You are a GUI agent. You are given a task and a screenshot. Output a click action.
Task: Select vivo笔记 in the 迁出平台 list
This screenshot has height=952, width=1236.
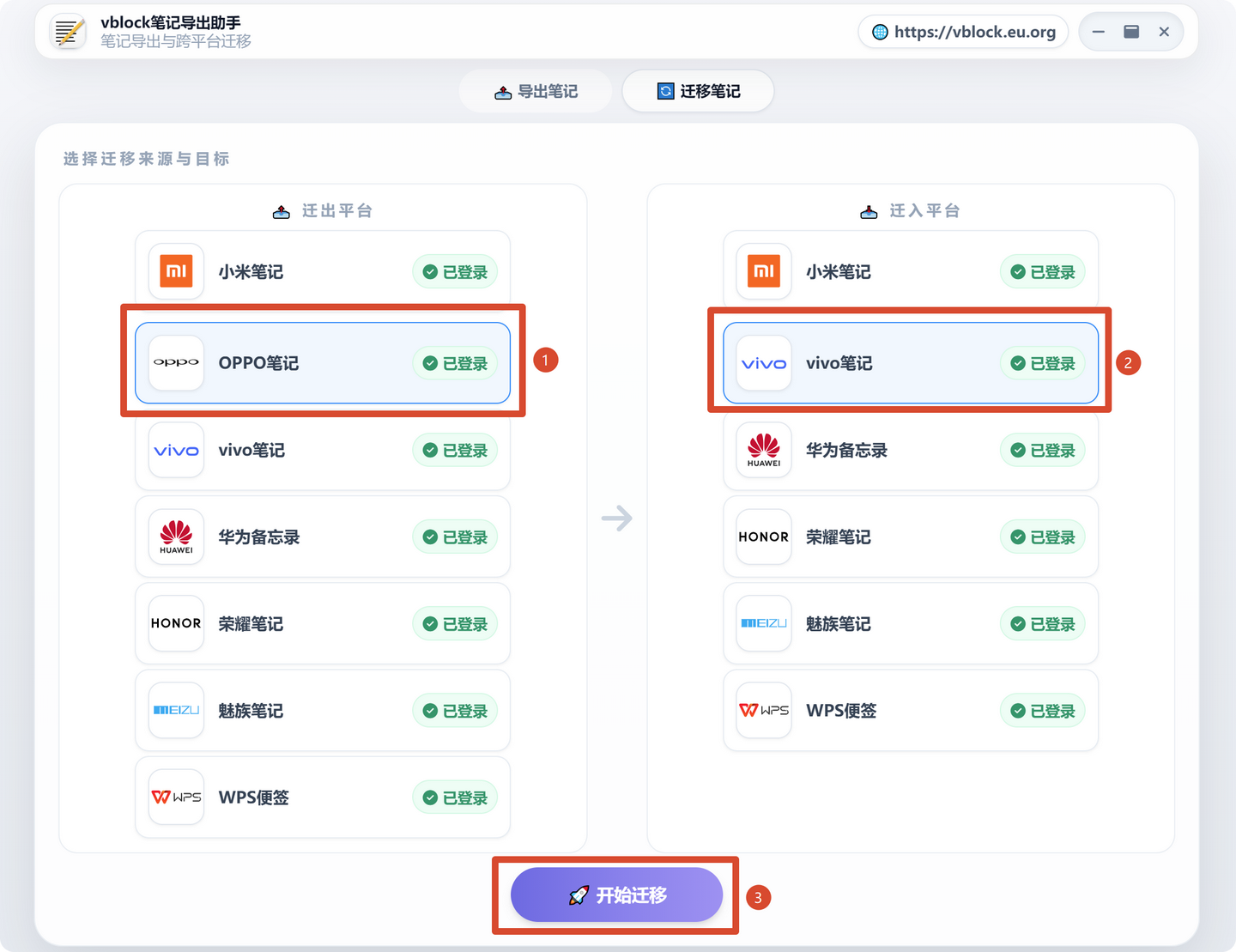323,450
